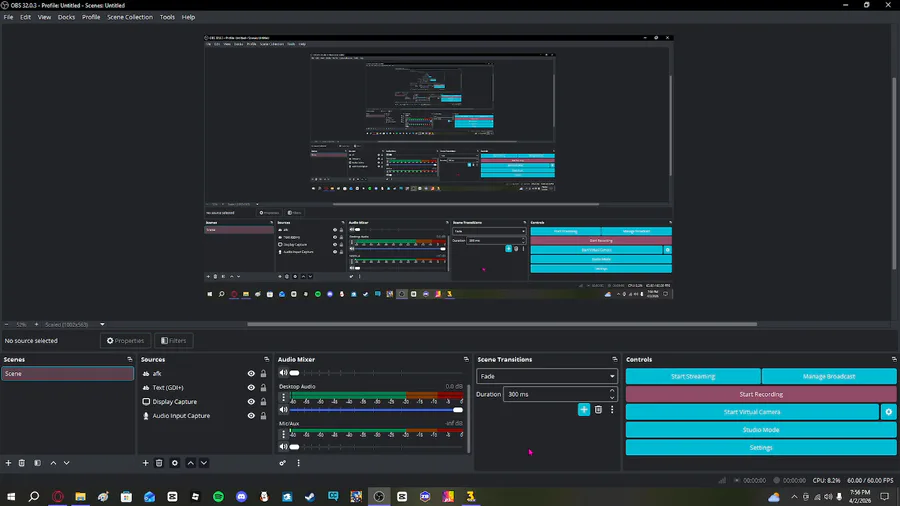Delete selected source with trash icon
The image size is (900, 506).
(x=159, y=463)
